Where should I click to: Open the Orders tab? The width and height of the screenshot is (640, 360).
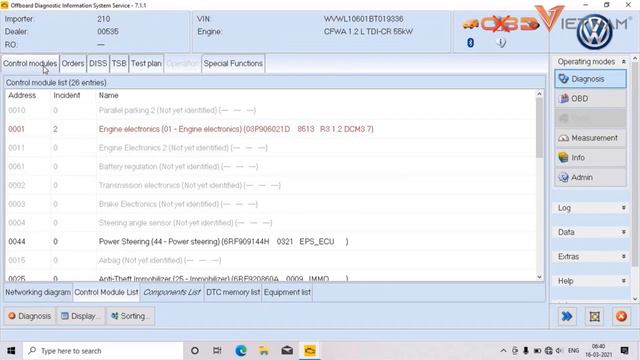(x=73, y=64)
